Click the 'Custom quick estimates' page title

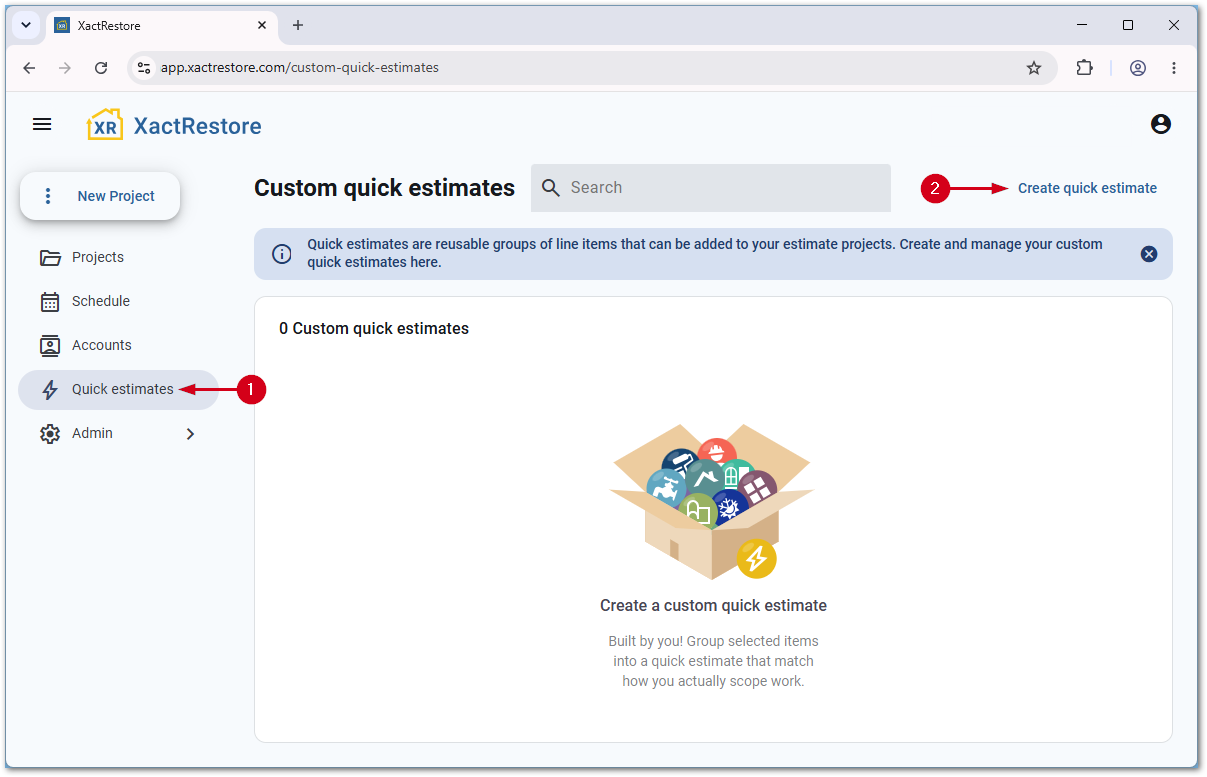coord(385,188)
